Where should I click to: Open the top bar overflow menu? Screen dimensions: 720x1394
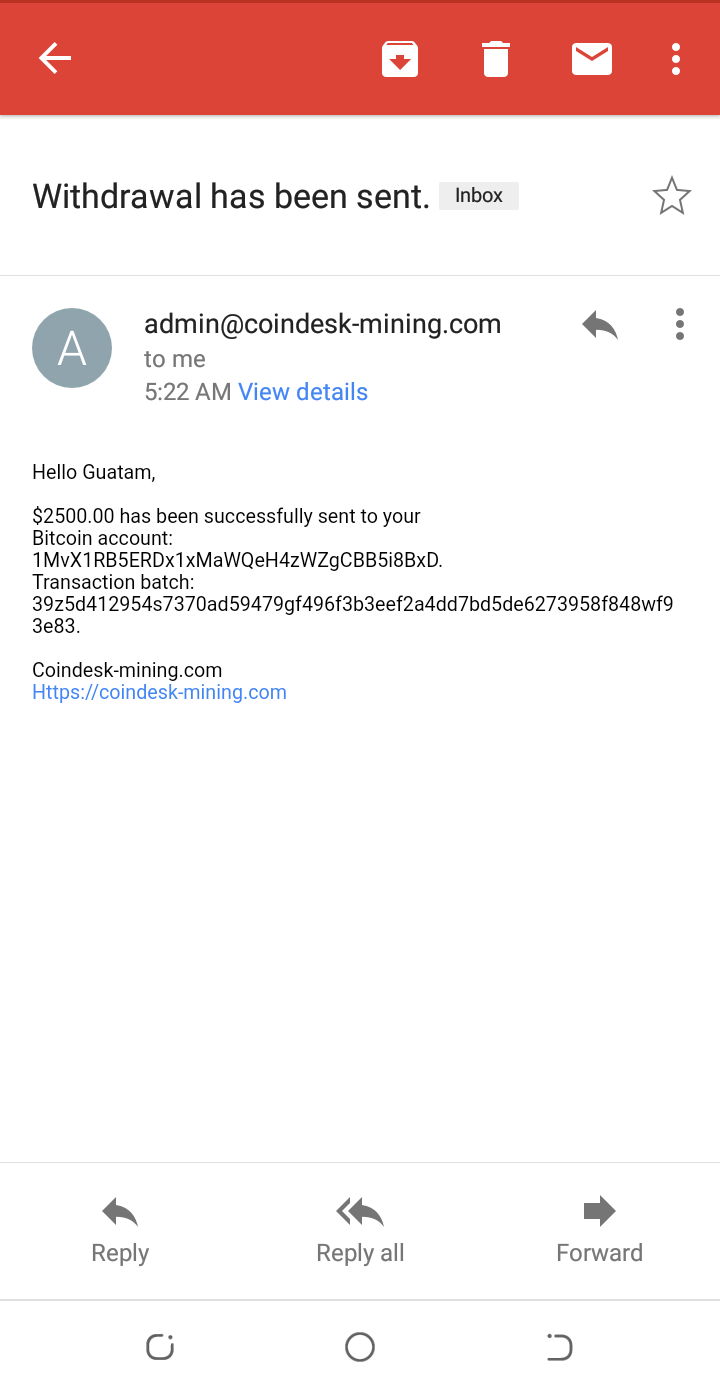tap(676, 59)
